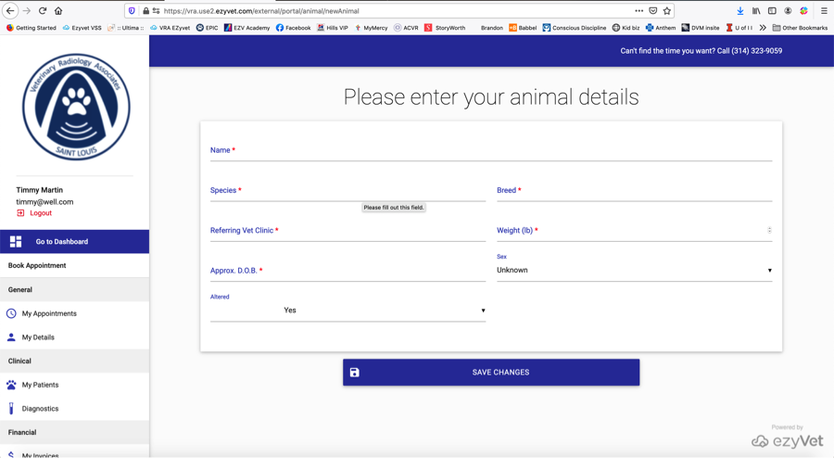Open the Sex dropdown showing Unknown

634,270
